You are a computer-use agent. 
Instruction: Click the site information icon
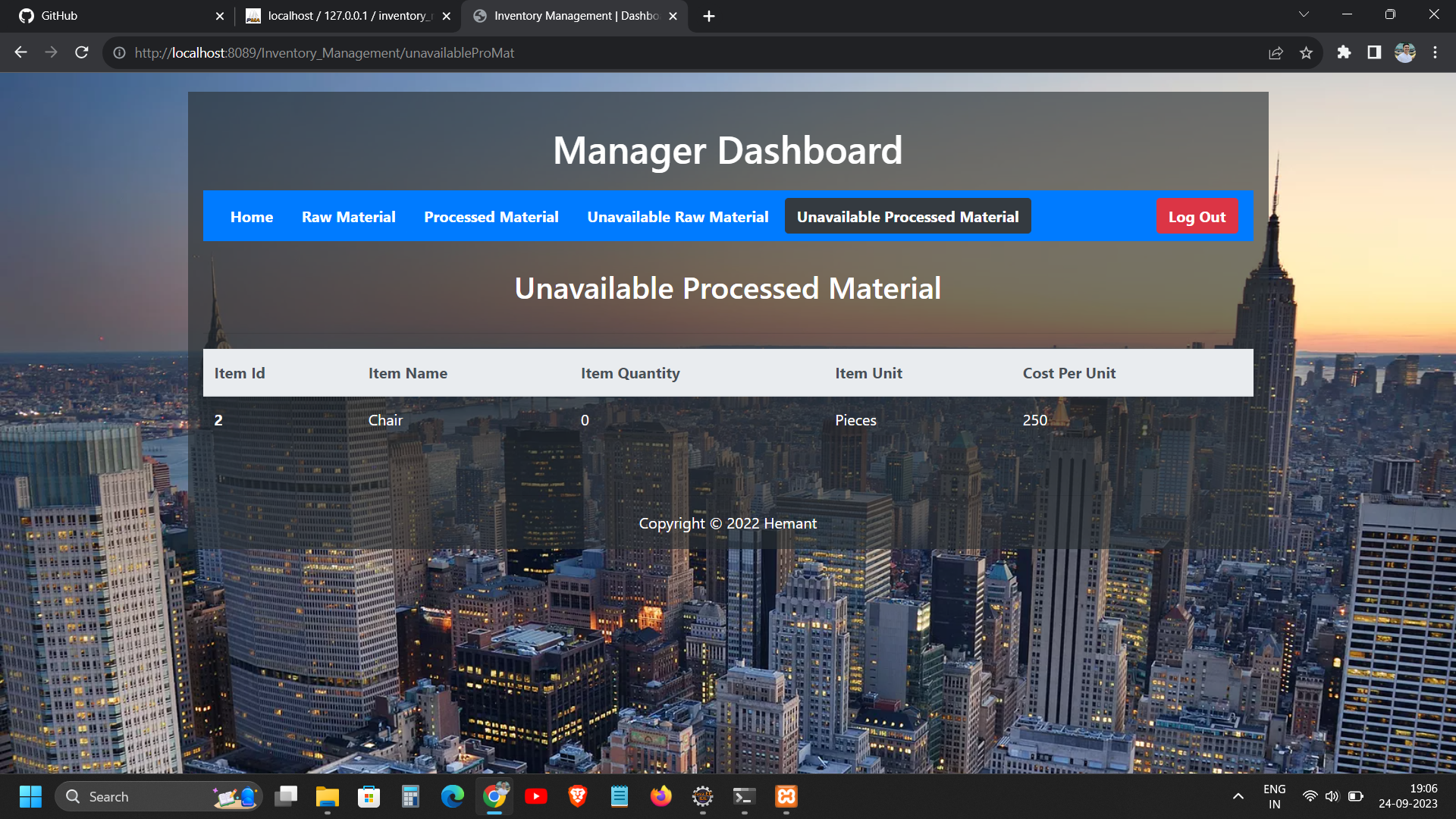coord(119,53)
